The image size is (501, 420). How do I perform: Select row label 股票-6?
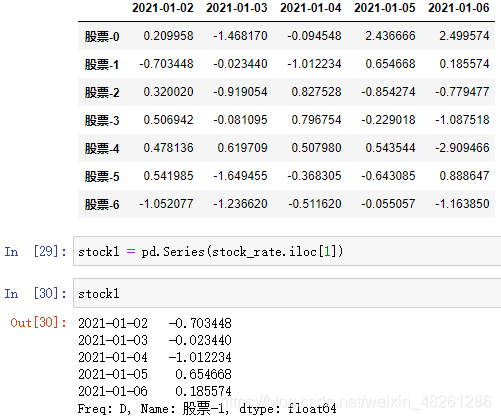(102, 204)
